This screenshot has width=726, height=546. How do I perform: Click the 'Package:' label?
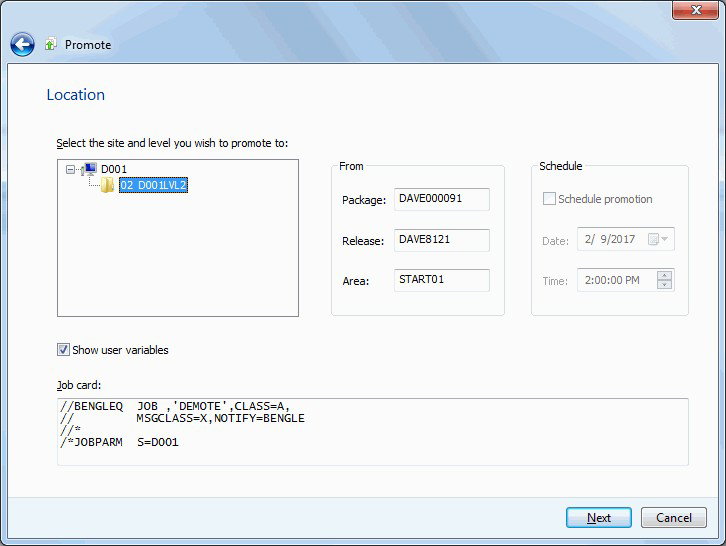364,200
